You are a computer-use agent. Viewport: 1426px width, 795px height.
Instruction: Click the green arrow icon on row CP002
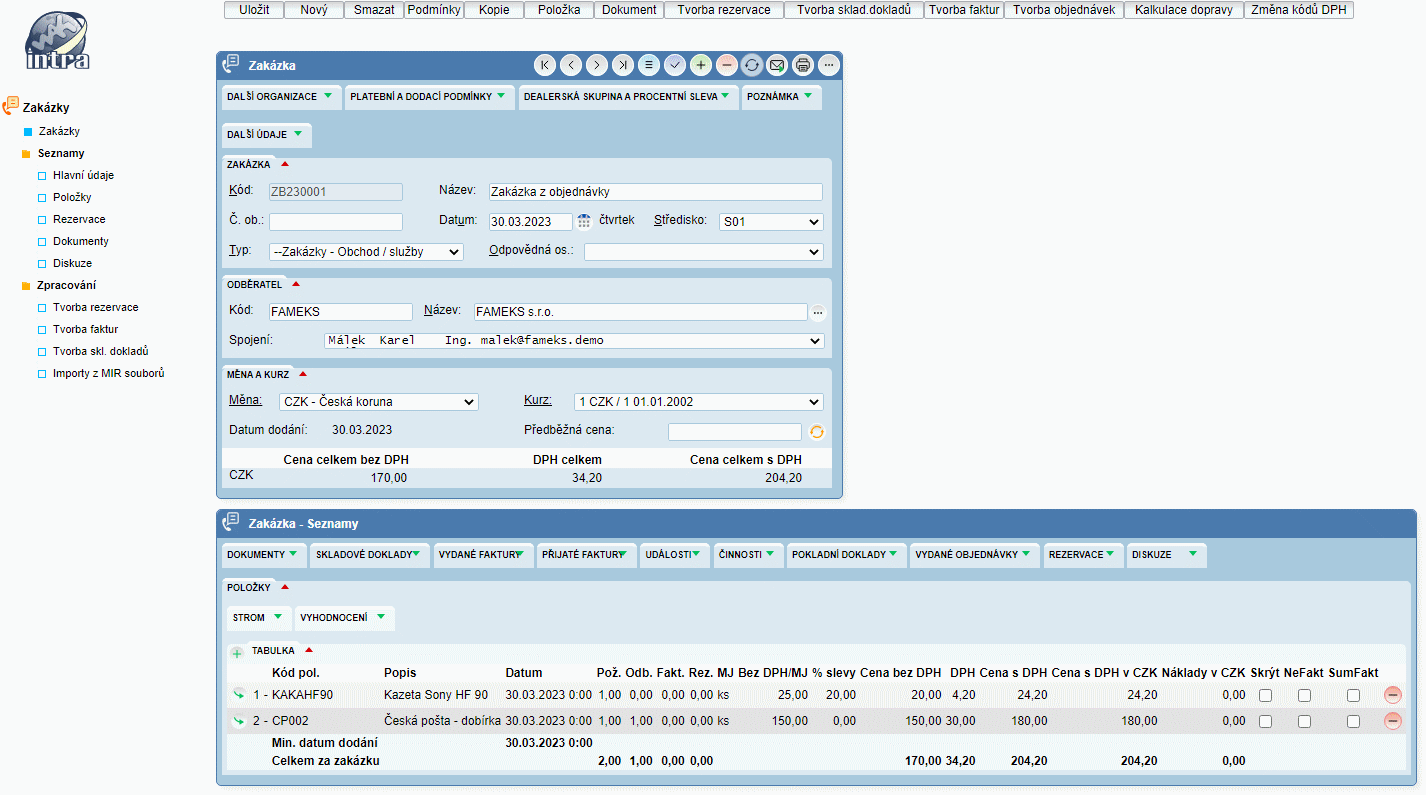239,720
